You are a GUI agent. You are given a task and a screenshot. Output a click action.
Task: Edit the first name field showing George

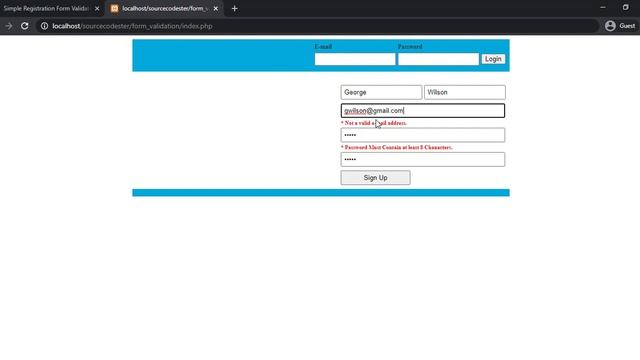[381, 92]
